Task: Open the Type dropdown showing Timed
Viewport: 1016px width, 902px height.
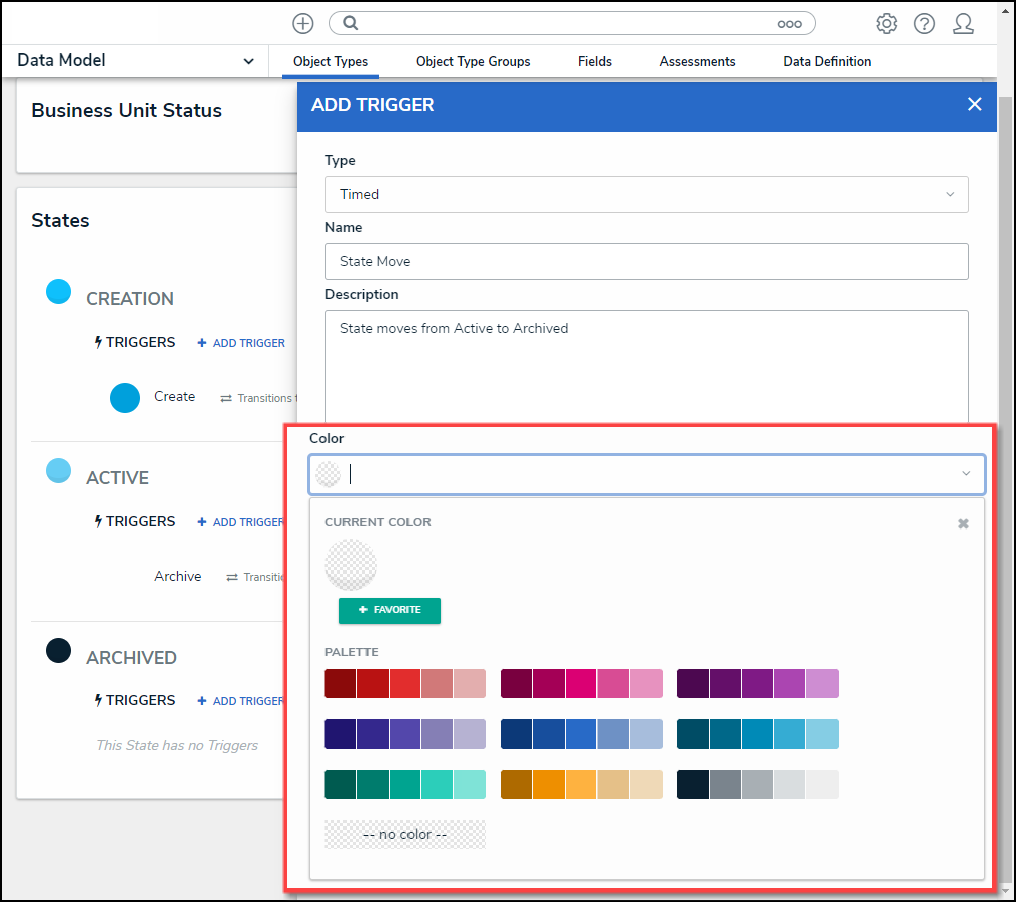Action: click(646, 194)
